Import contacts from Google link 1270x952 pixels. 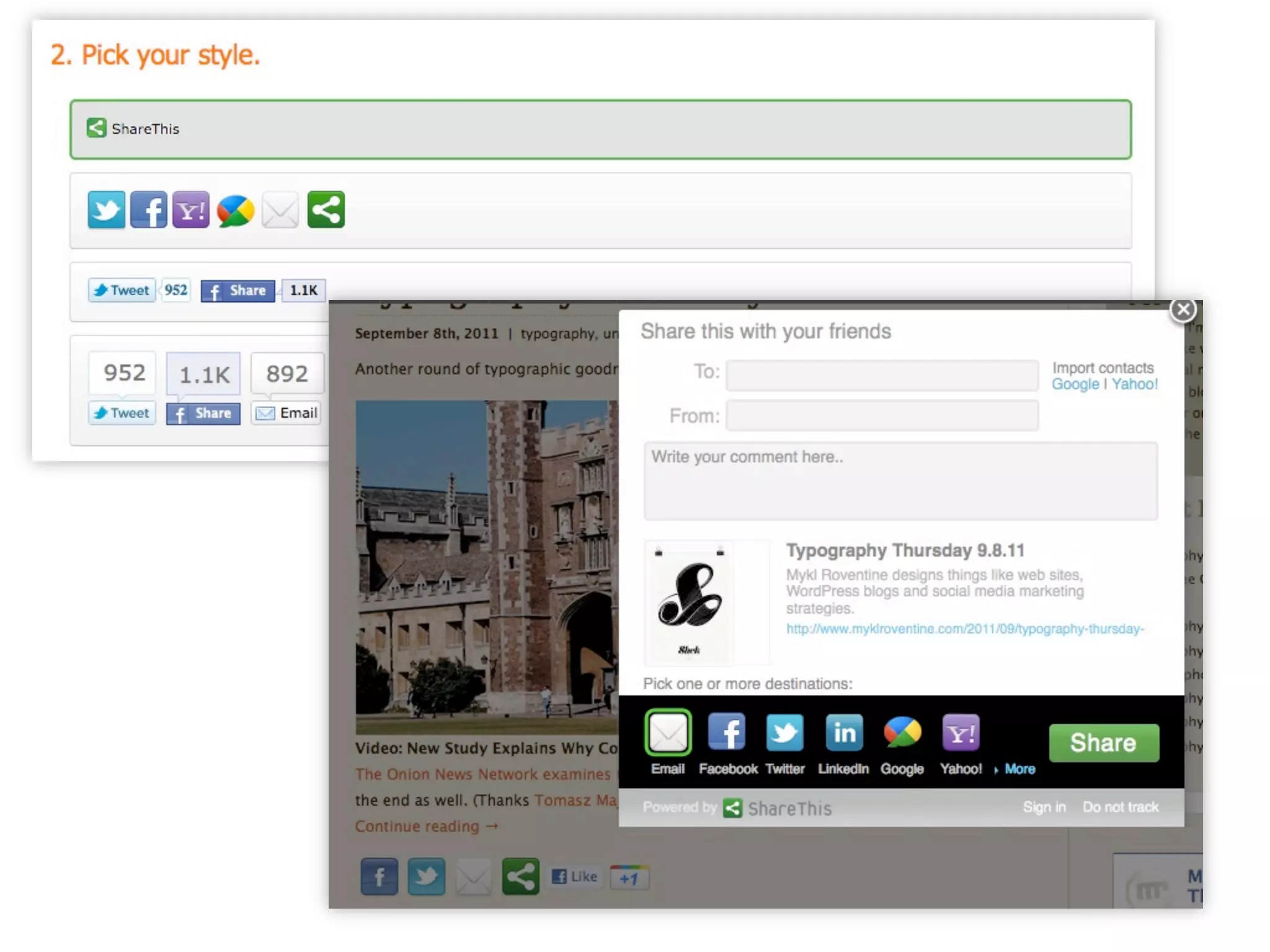[x=1075, y=384]
